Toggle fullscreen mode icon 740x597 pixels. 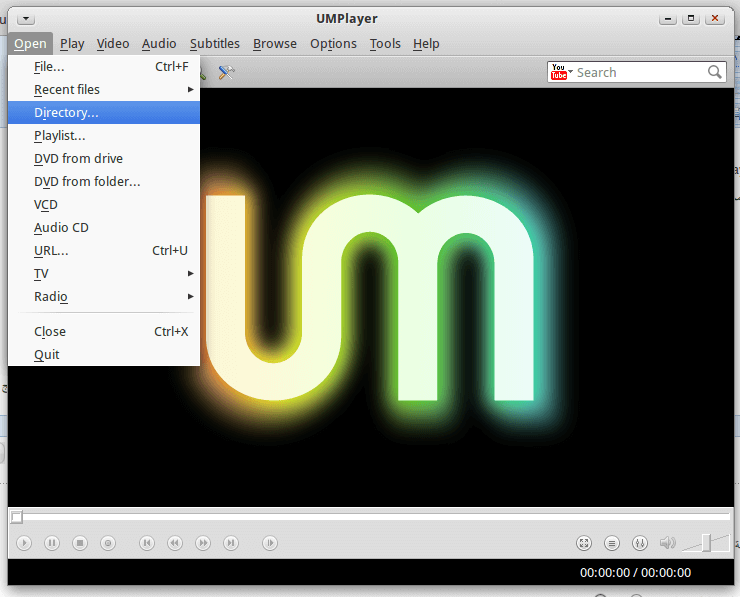(584, 543)
